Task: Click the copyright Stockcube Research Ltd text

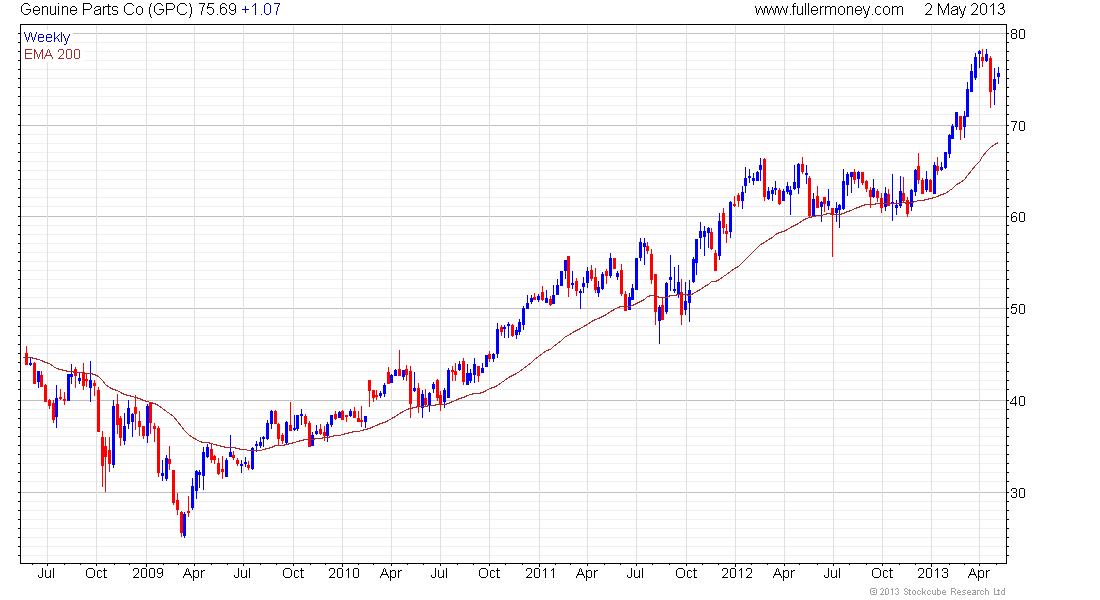Action: [937, 592]
